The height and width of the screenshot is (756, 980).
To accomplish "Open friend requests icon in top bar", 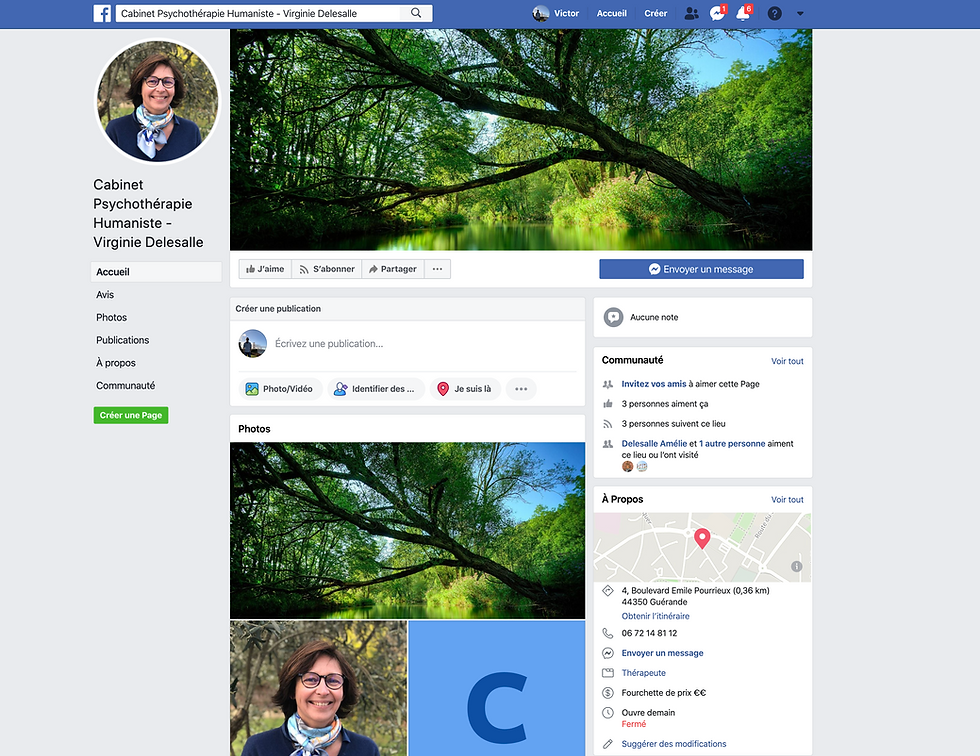I will (x=691, y=13).
